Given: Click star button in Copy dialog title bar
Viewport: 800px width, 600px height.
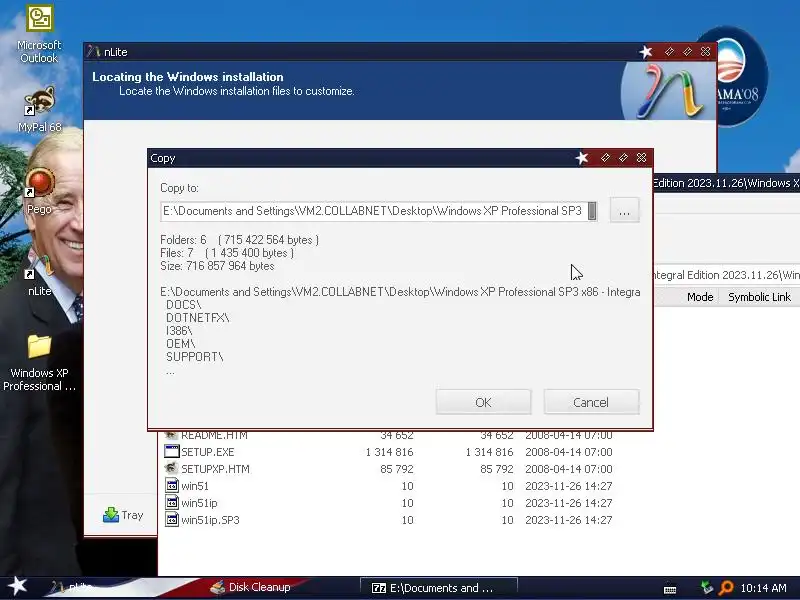Looking at the screenshot, I should [582, 158].
